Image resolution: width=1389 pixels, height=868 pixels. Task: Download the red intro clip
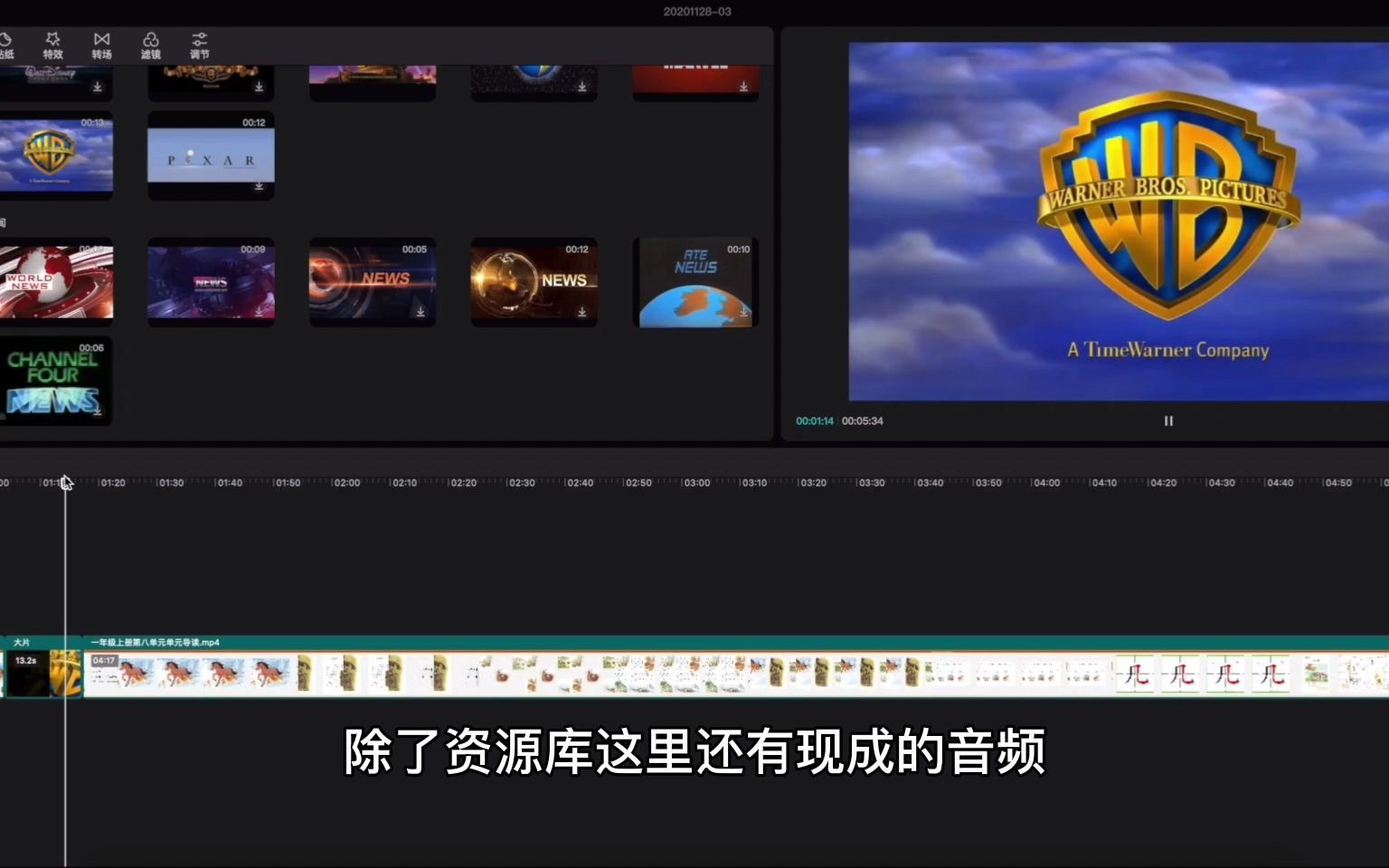tap(743, 87)
